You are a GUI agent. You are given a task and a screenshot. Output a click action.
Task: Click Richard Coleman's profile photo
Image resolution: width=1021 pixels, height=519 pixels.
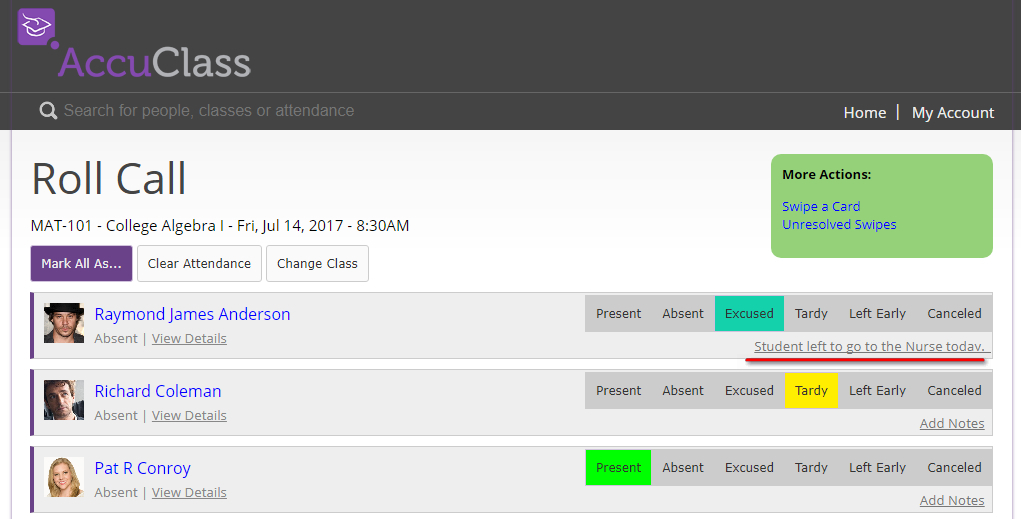click(x=64, y=400)
